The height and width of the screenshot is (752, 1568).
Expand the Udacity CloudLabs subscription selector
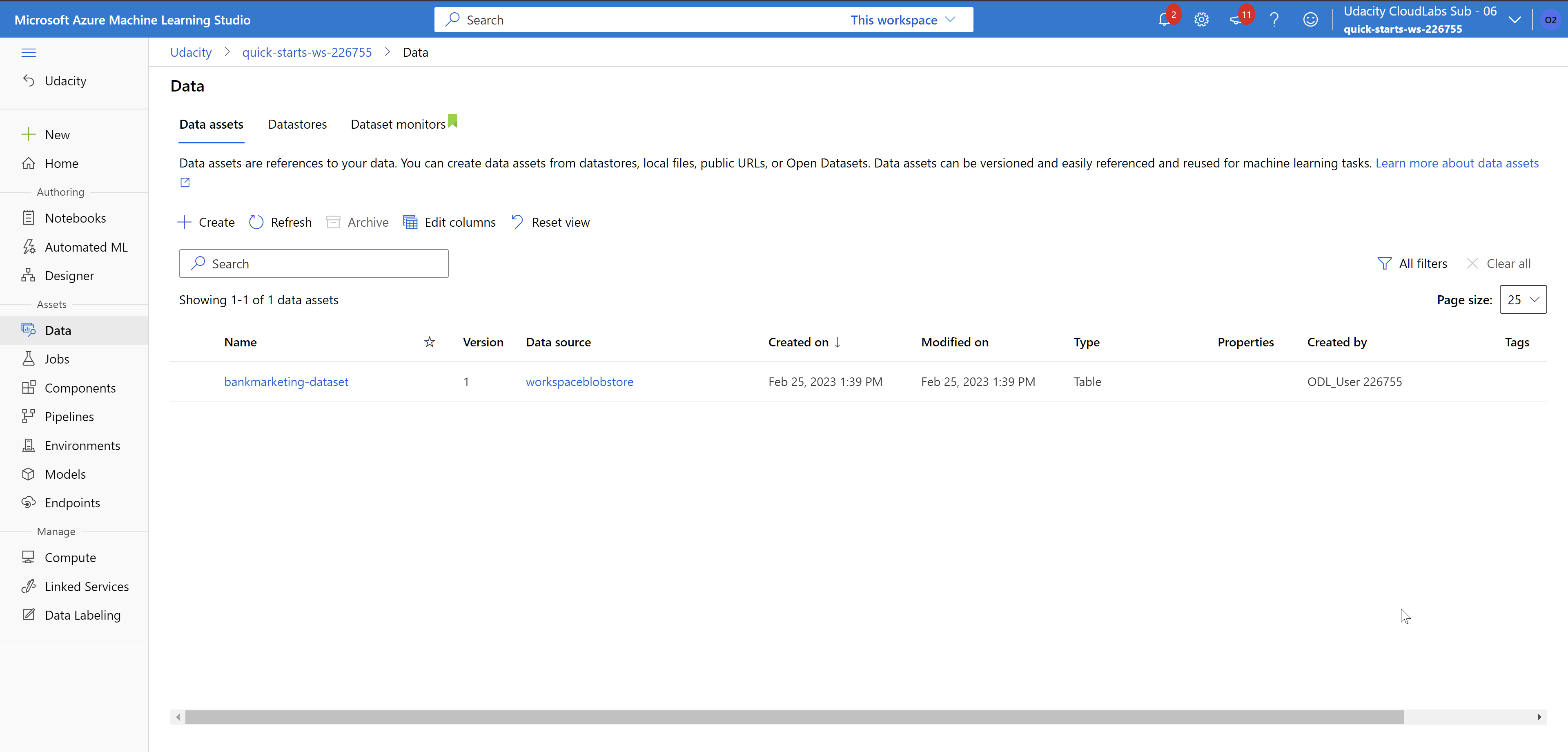(1515, 19)
